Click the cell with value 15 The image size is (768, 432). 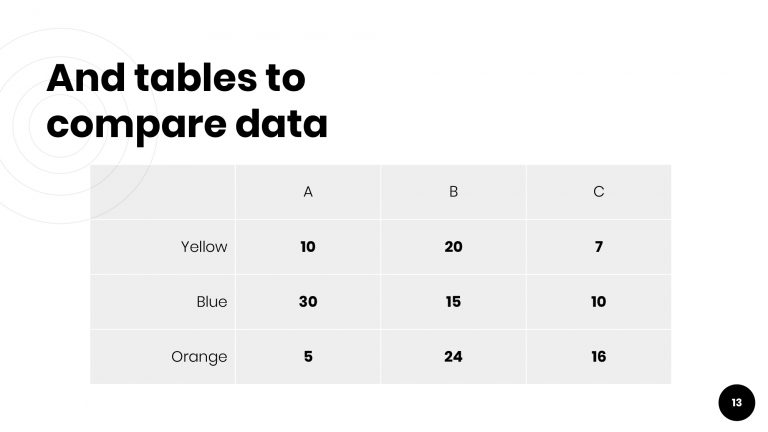tap(453, 302)
